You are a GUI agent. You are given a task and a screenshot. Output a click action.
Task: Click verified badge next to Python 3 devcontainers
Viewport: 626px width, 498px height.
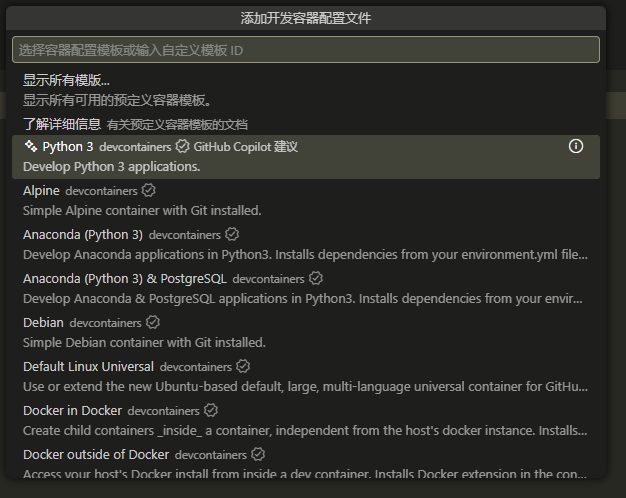[x=182, y=147]
